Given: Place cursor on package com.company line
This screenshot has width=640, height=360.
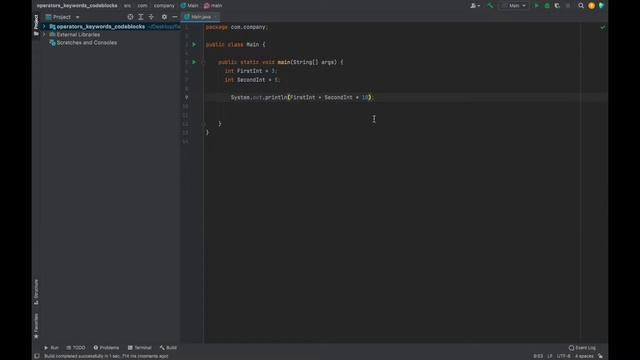Looking at the screenshot, I should pos(237,27).
